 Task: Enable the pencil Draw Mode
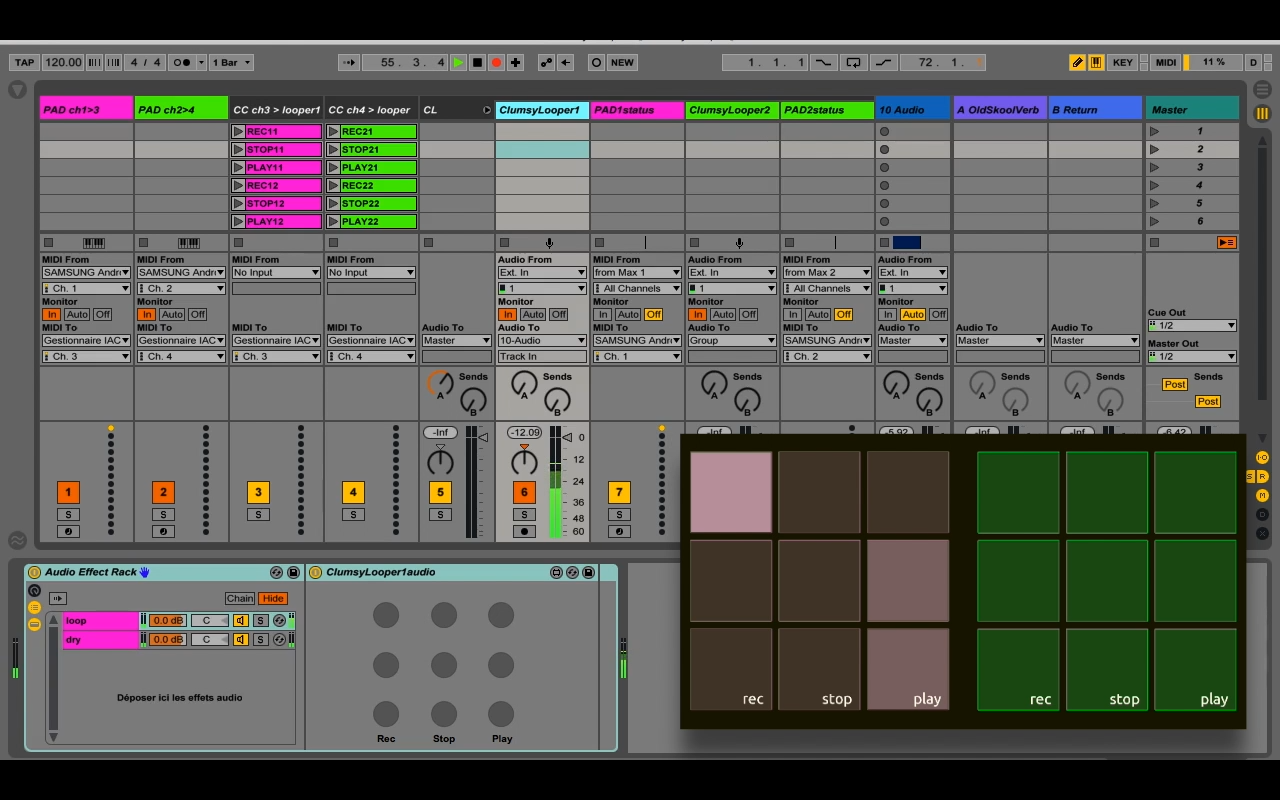click(1077, 62)
